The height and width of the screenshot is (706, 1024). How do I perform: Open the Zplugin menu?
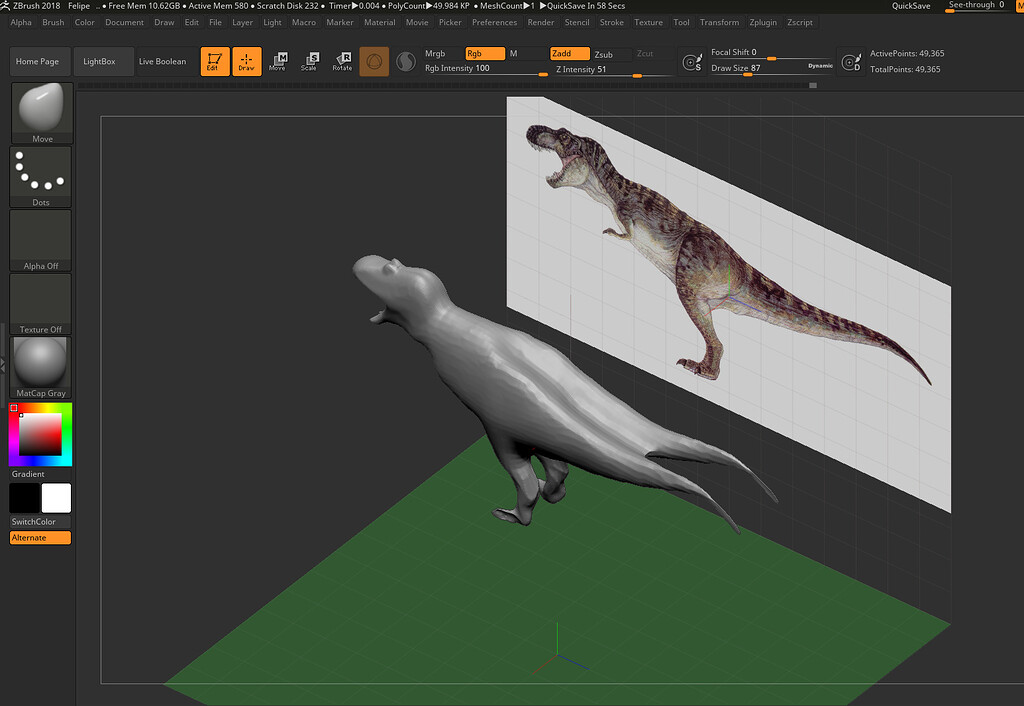coord(762,22)
